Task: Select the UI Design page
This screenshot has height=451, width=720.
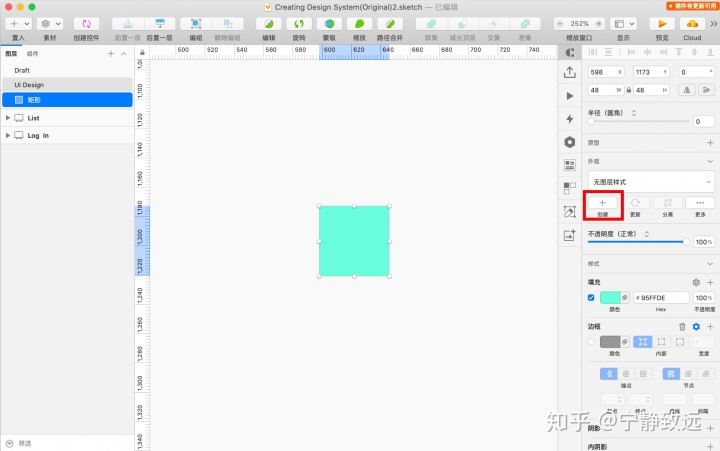Action: 68,85
